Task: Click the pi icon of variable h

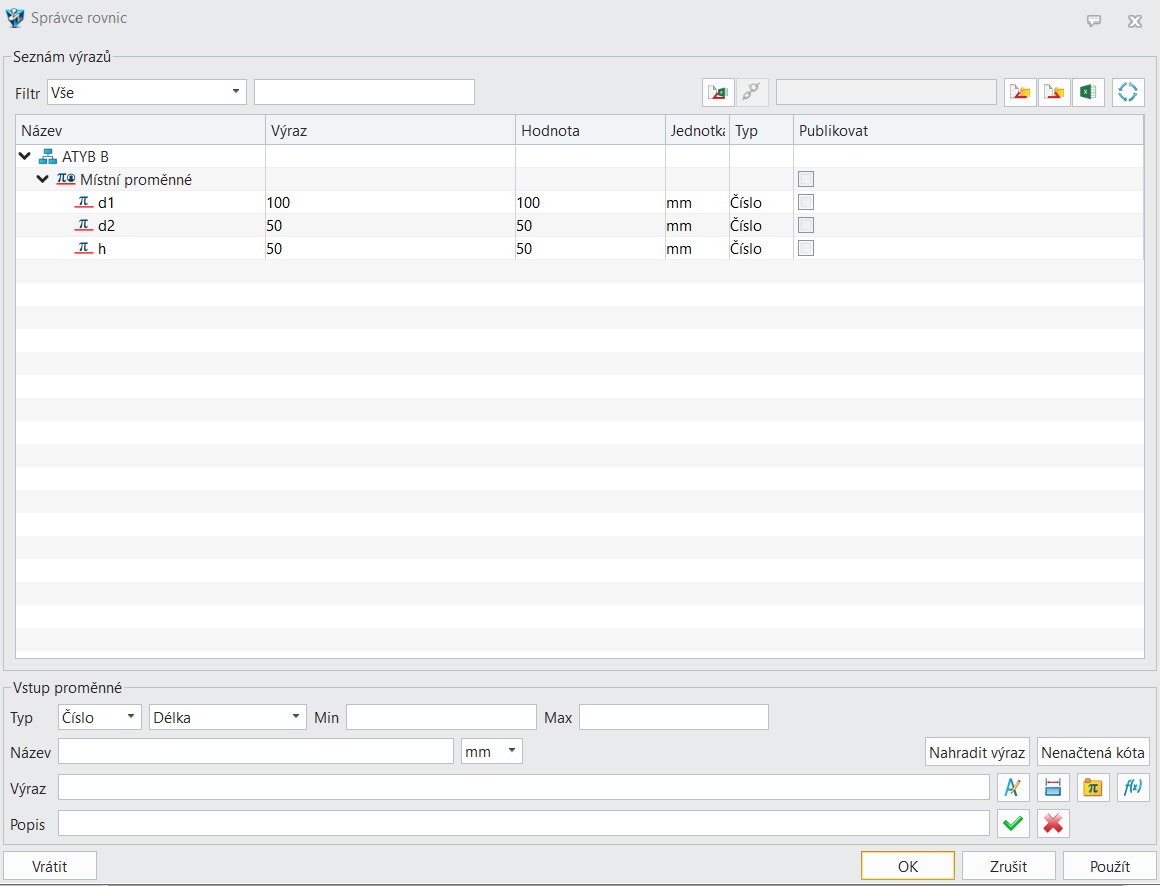Action: (x=84, y=248)
